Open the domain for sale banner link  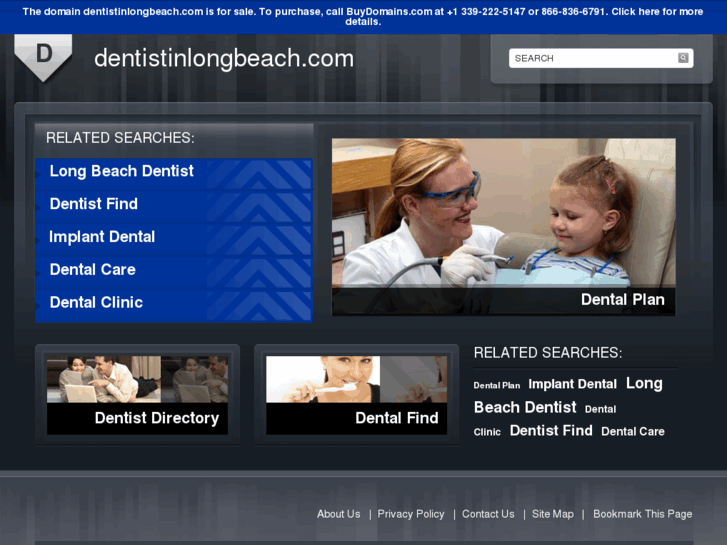[x=363, y=16]
